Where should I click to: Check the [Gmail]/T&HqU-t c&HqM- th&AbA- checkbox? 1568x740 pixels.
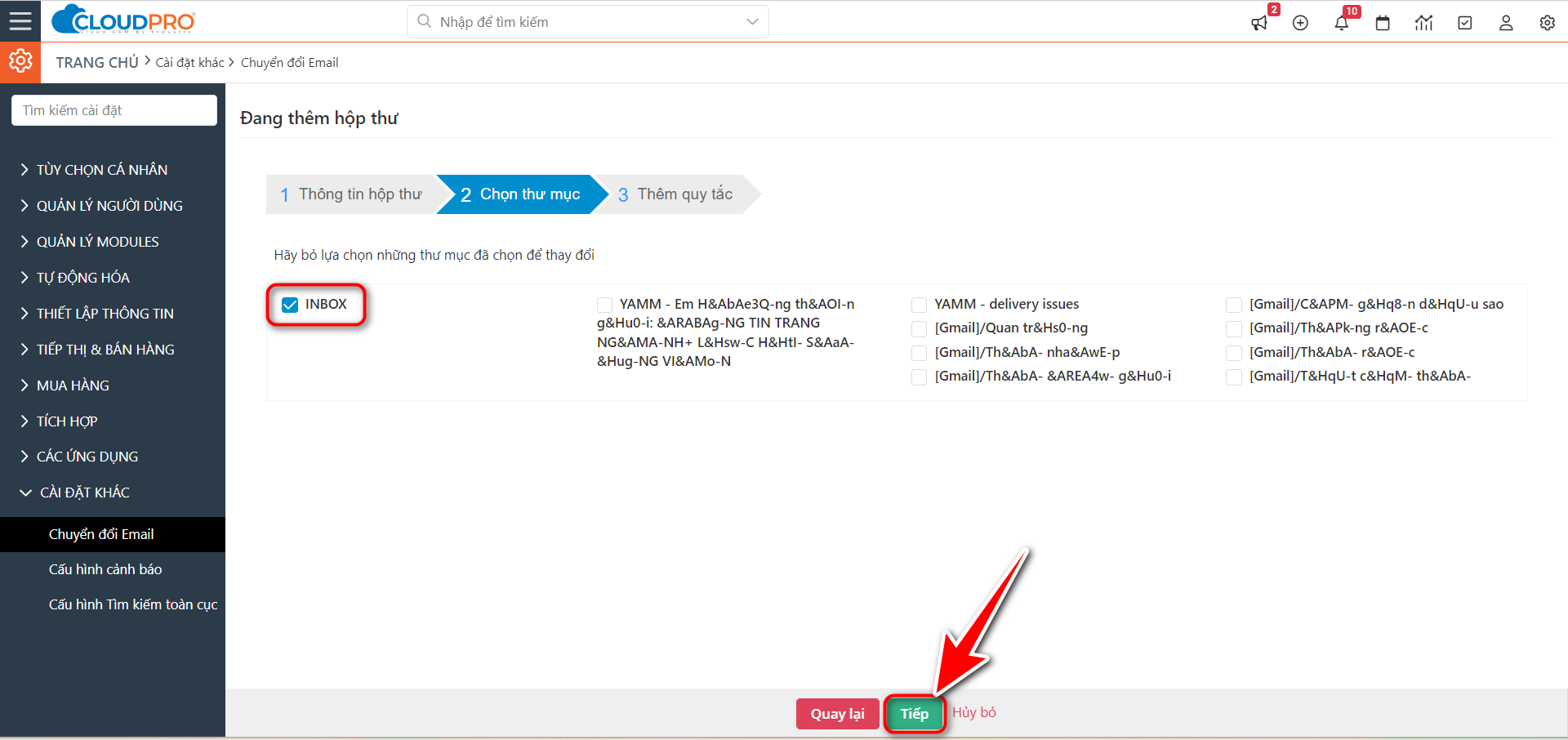click(x=1233, y=377)
